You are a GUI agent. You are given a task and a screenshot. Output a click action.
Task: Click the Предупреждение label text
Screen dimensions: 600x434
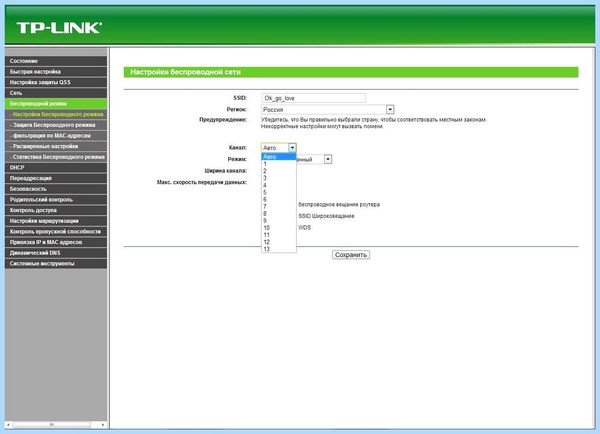[x=223, y=120]
